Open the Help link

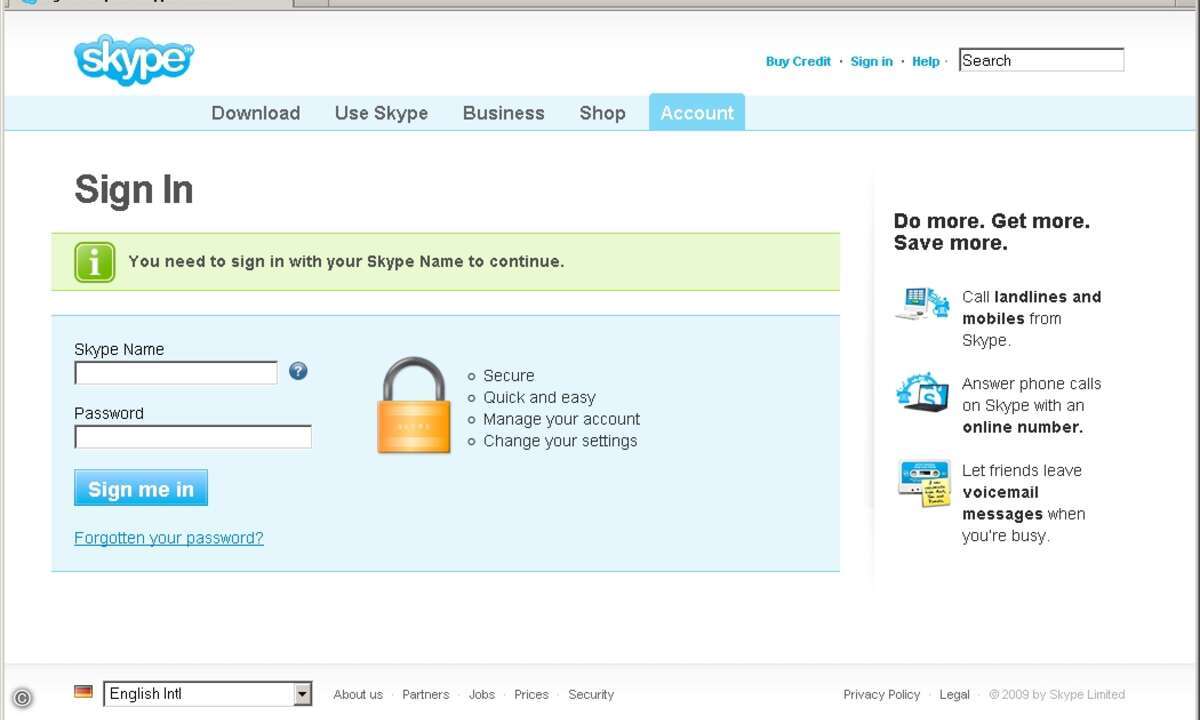pos(926,61)
